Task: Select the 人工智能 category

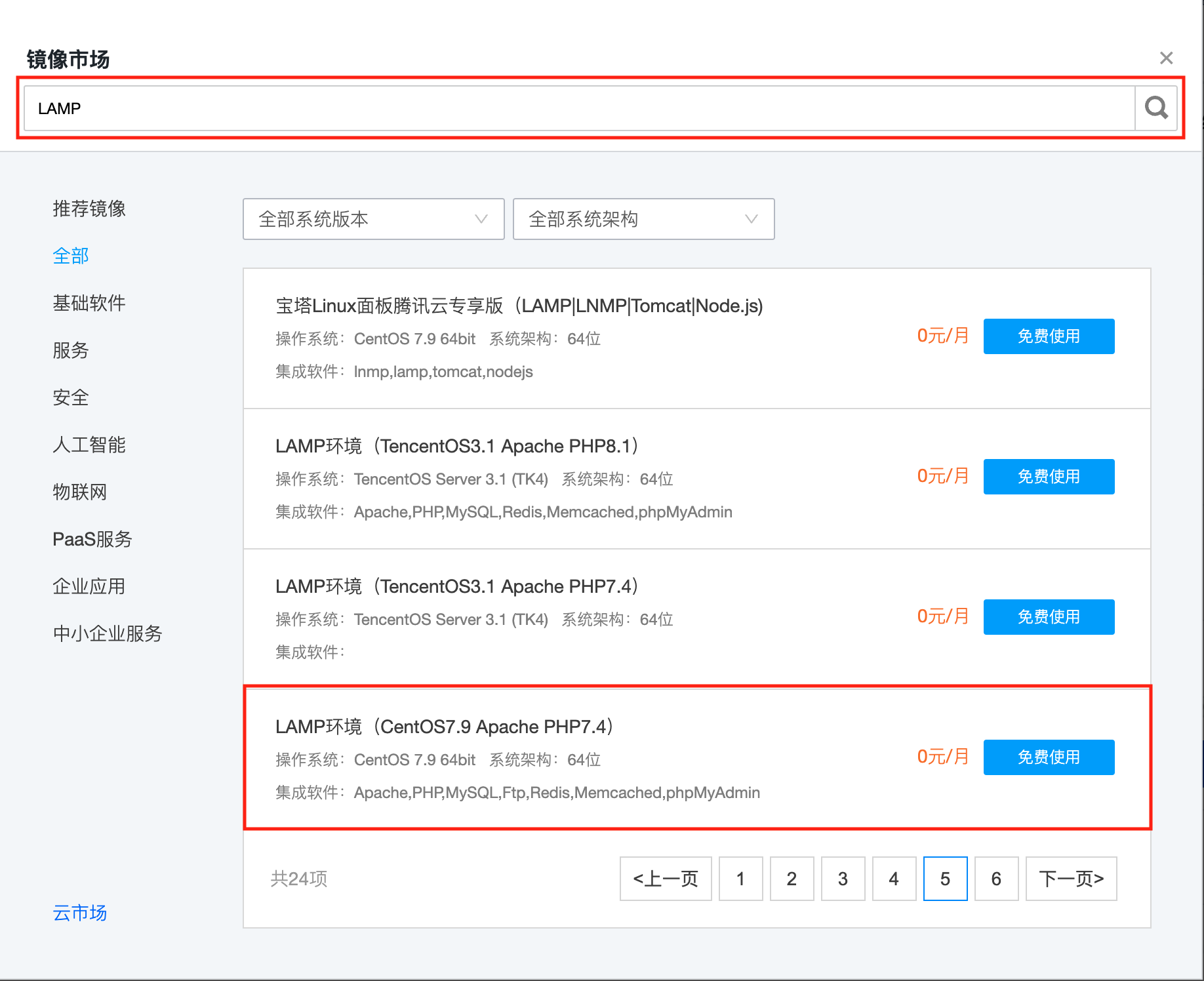Action: point(89,445)
